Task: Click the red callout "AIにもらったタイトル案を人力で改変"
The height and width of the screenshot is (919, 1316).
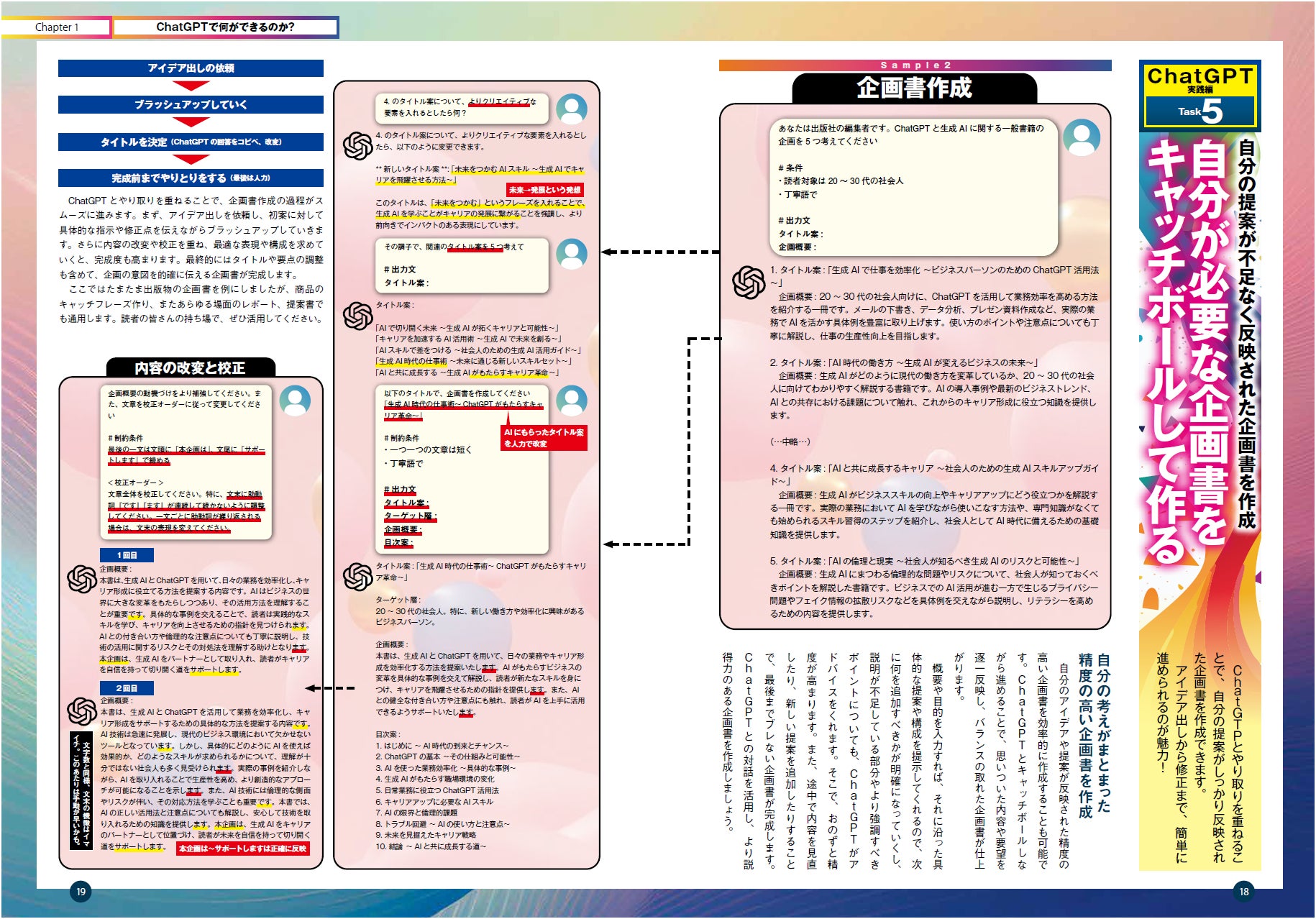Action: (x=544, y=438)
